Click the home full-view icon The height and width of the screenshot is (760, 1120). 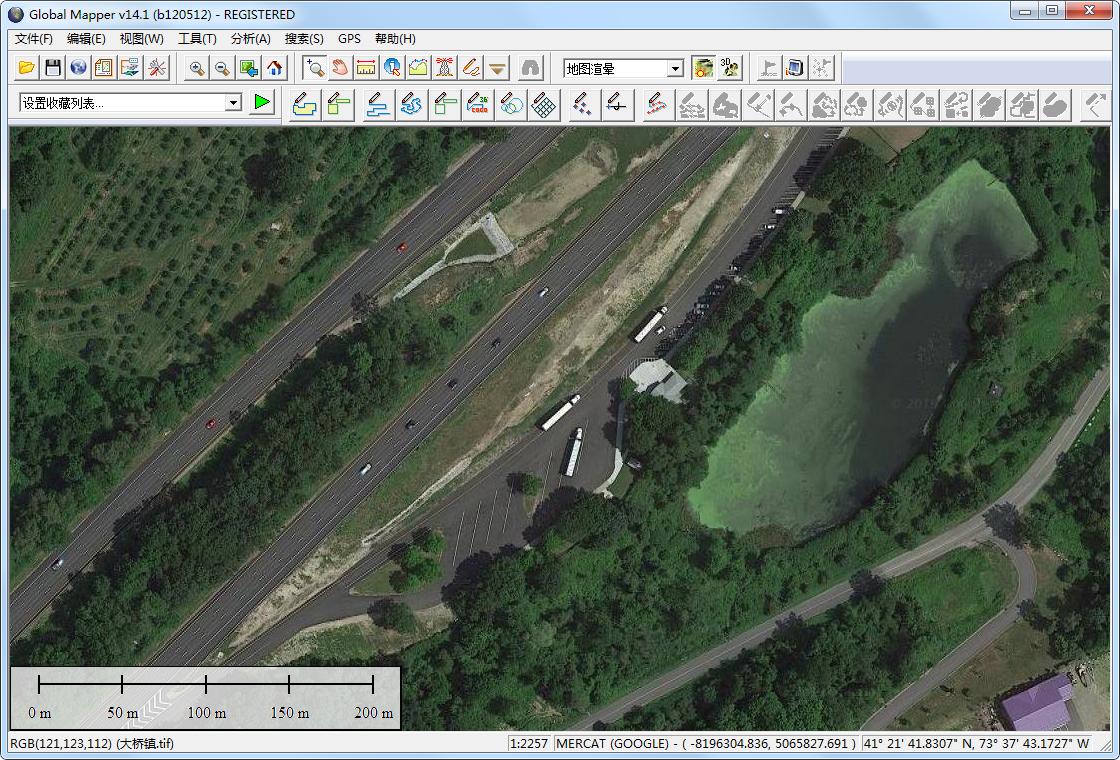pyautogui.click(x=275, y=68)
